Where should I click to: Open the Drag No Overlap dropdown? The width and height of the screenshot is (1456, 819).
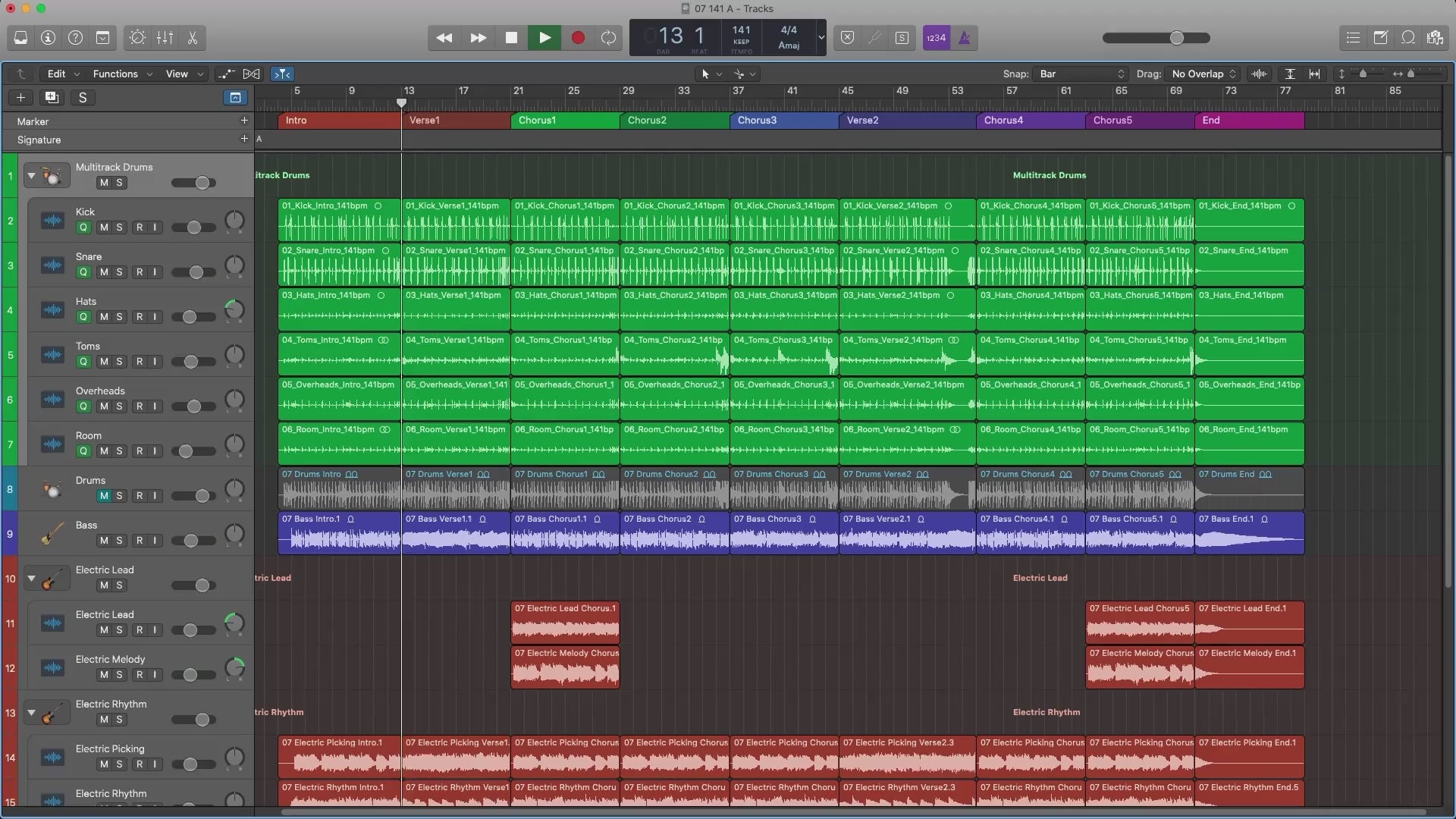[x=1203, y=74]
